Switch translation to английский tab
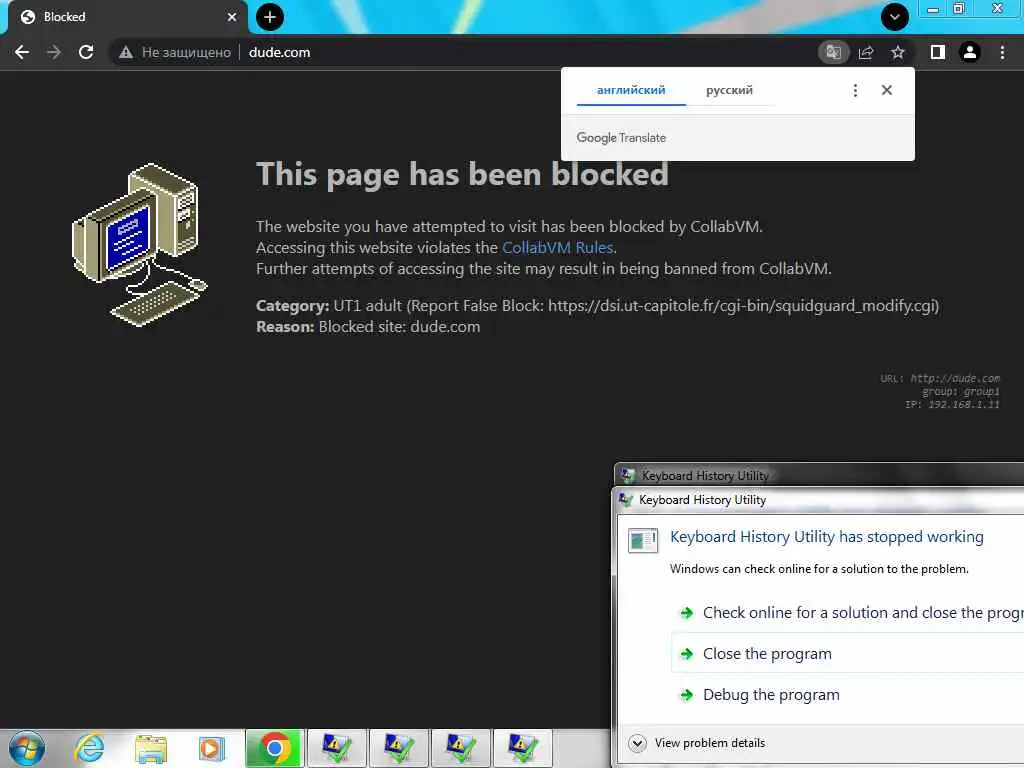This screenshot has width=1024, height=768. click(631, 90)
